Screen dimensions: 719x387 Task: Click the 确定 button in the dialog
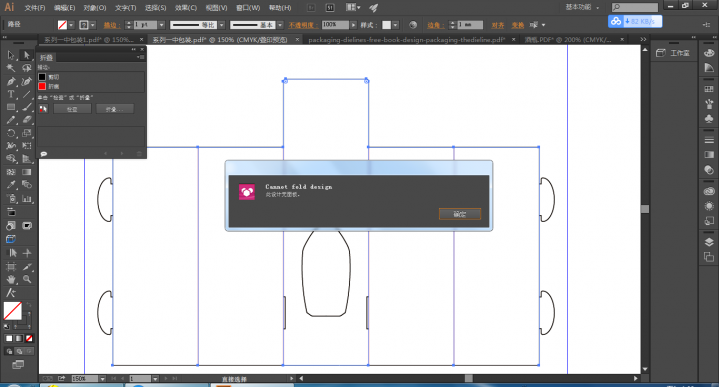[x=459, y=214]
